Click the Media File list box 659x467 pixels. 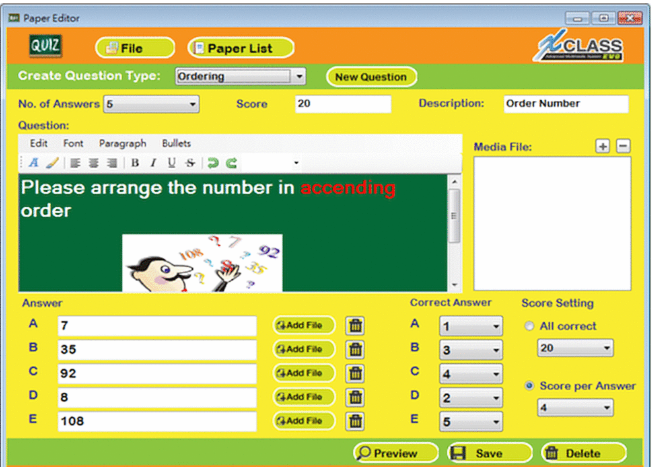point(552,224)
